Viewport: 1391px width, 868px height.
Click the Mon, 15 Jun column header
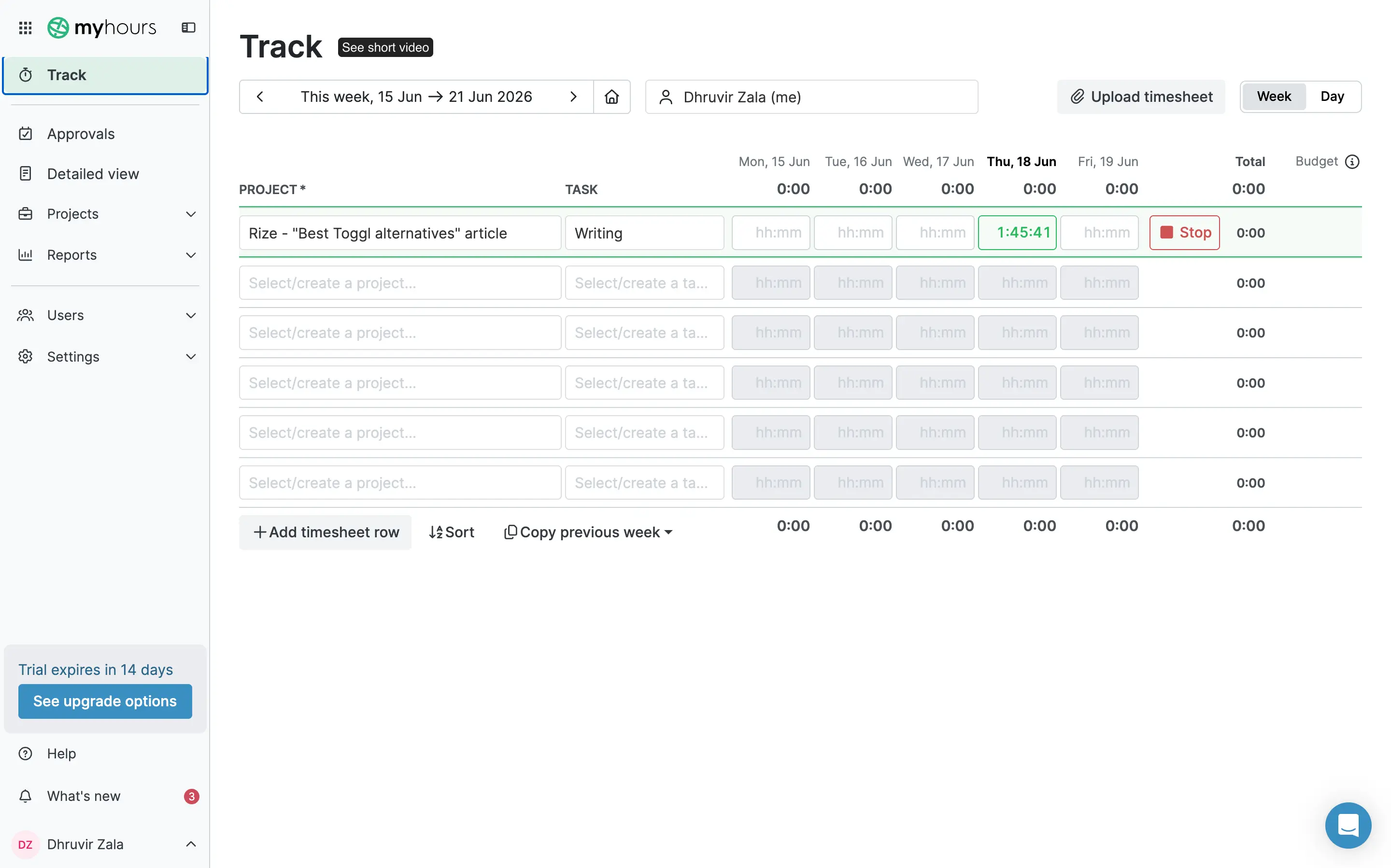pos(774,162)
